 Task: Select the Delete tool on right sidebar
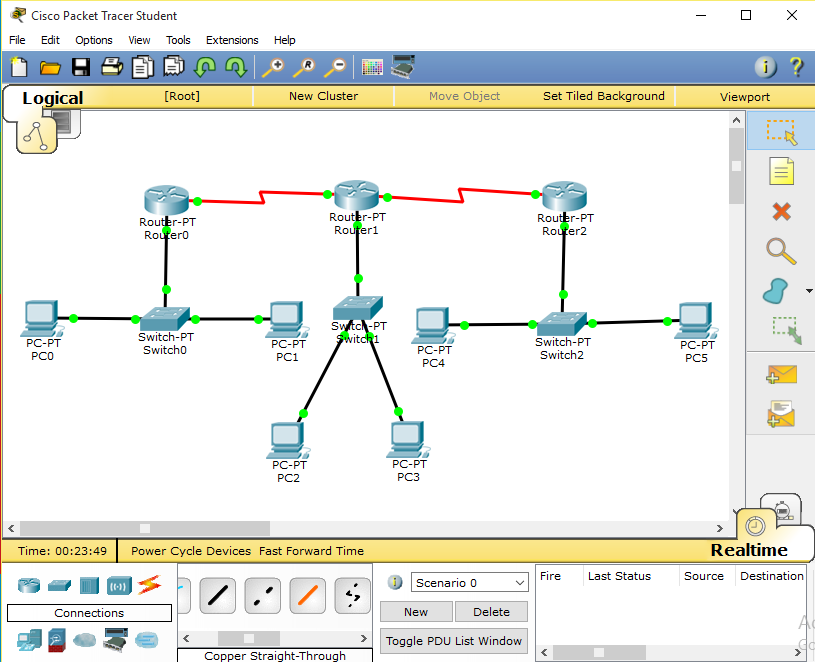click(x=780, y=211)
